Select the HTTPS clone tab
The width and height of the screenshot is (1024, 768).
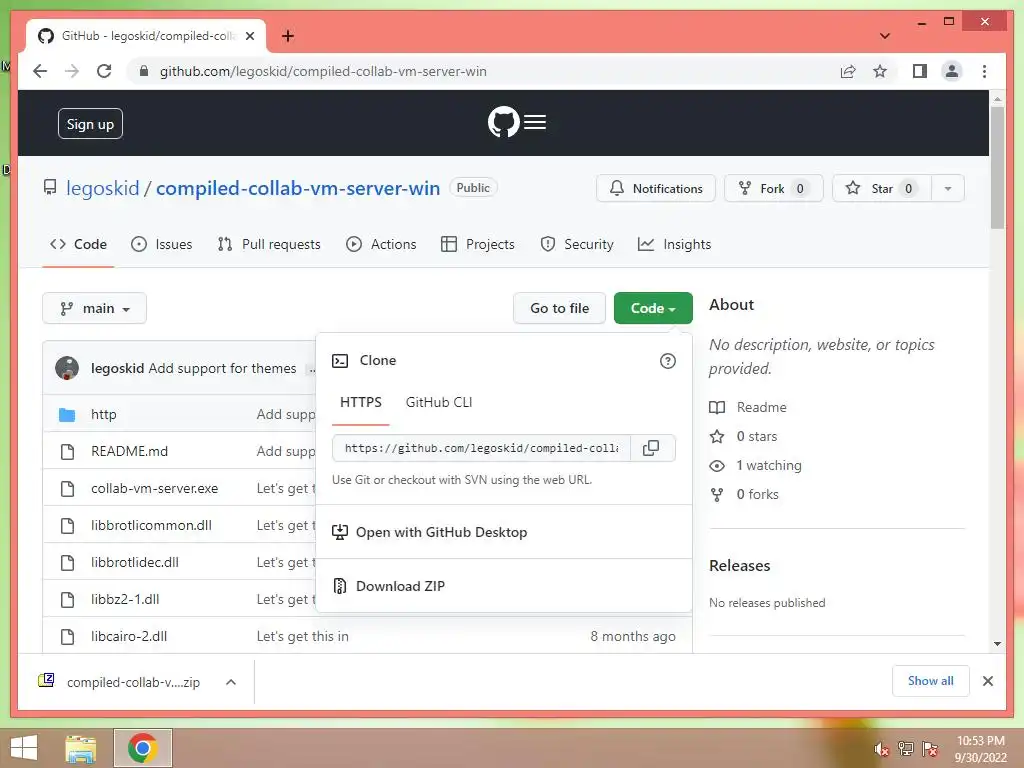(x=360, y=402)
